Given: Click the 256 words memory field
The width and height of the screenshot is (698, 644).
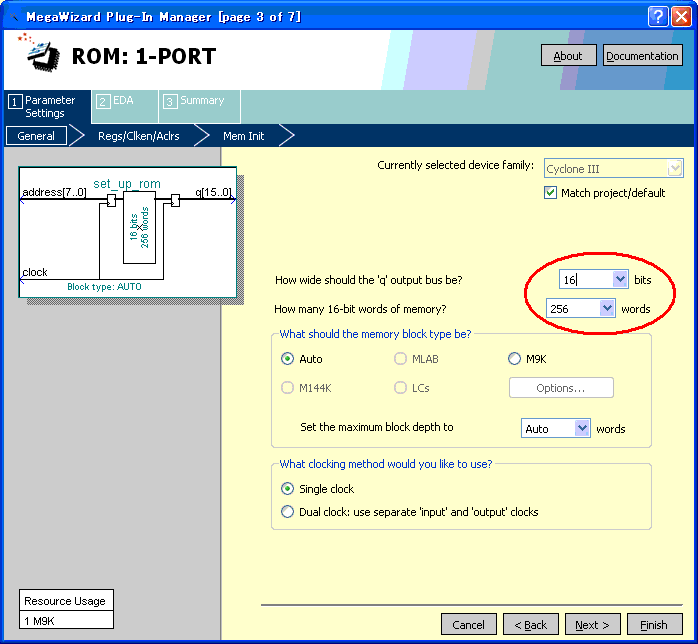Looking at the screenshot, I should pos(573,308).
